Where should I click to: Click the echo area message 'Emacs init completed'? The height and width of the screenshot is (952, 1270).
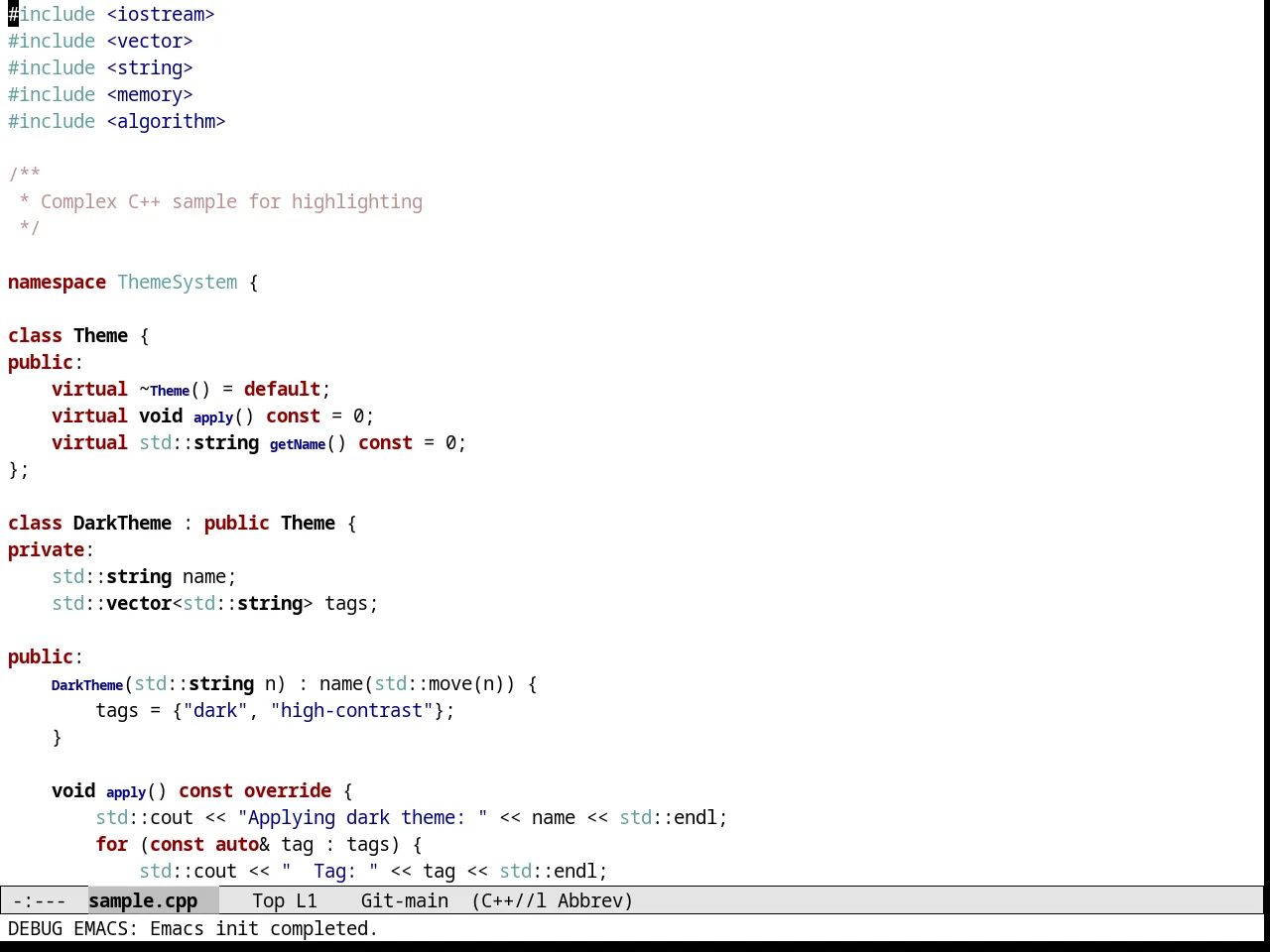(264, 928)
